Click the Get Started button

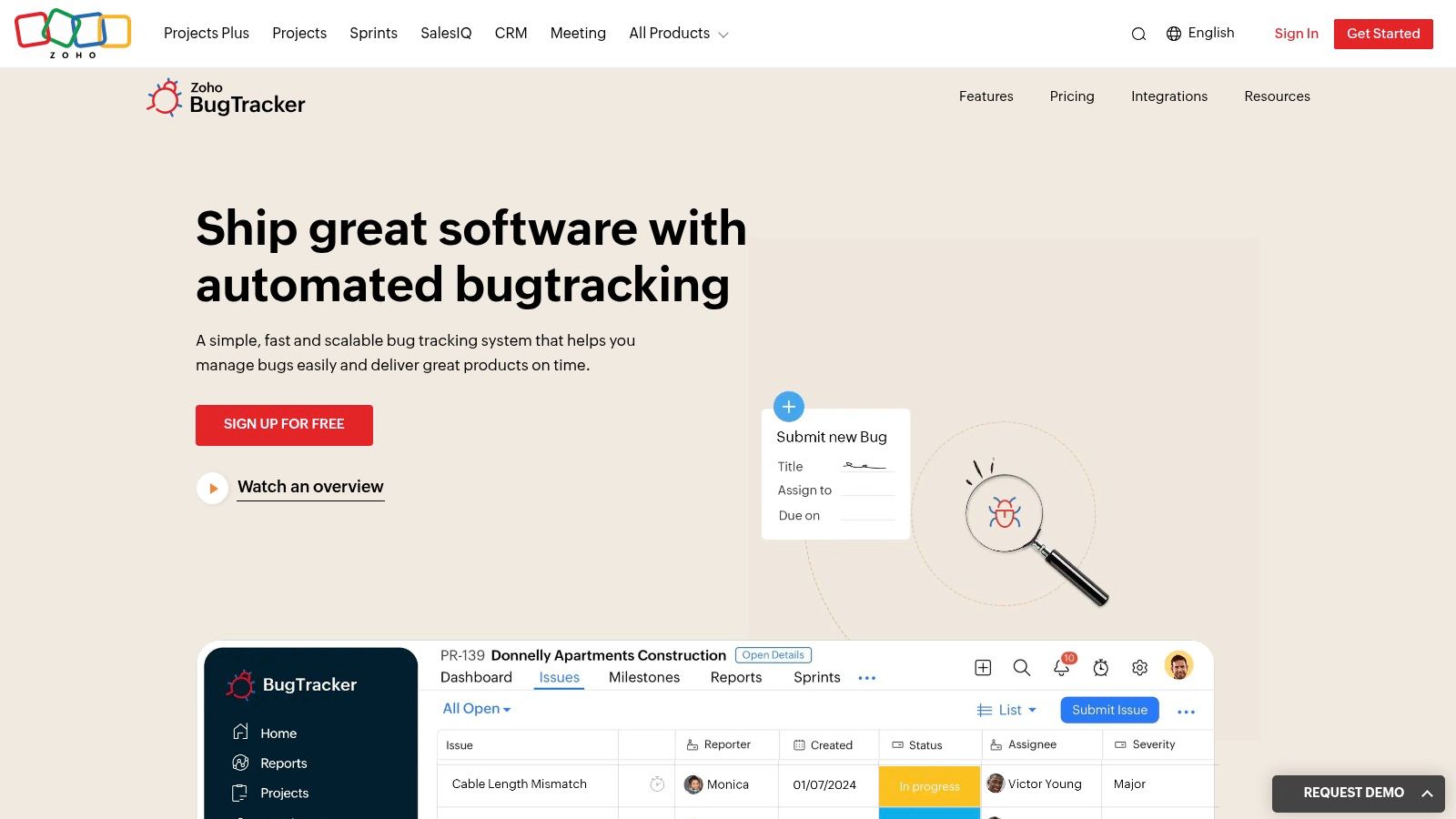point(1383,34)
